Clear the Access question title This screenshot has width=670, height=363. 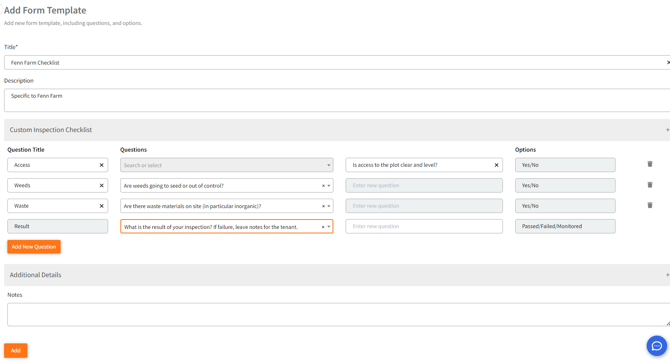click(x=102, y=165)
